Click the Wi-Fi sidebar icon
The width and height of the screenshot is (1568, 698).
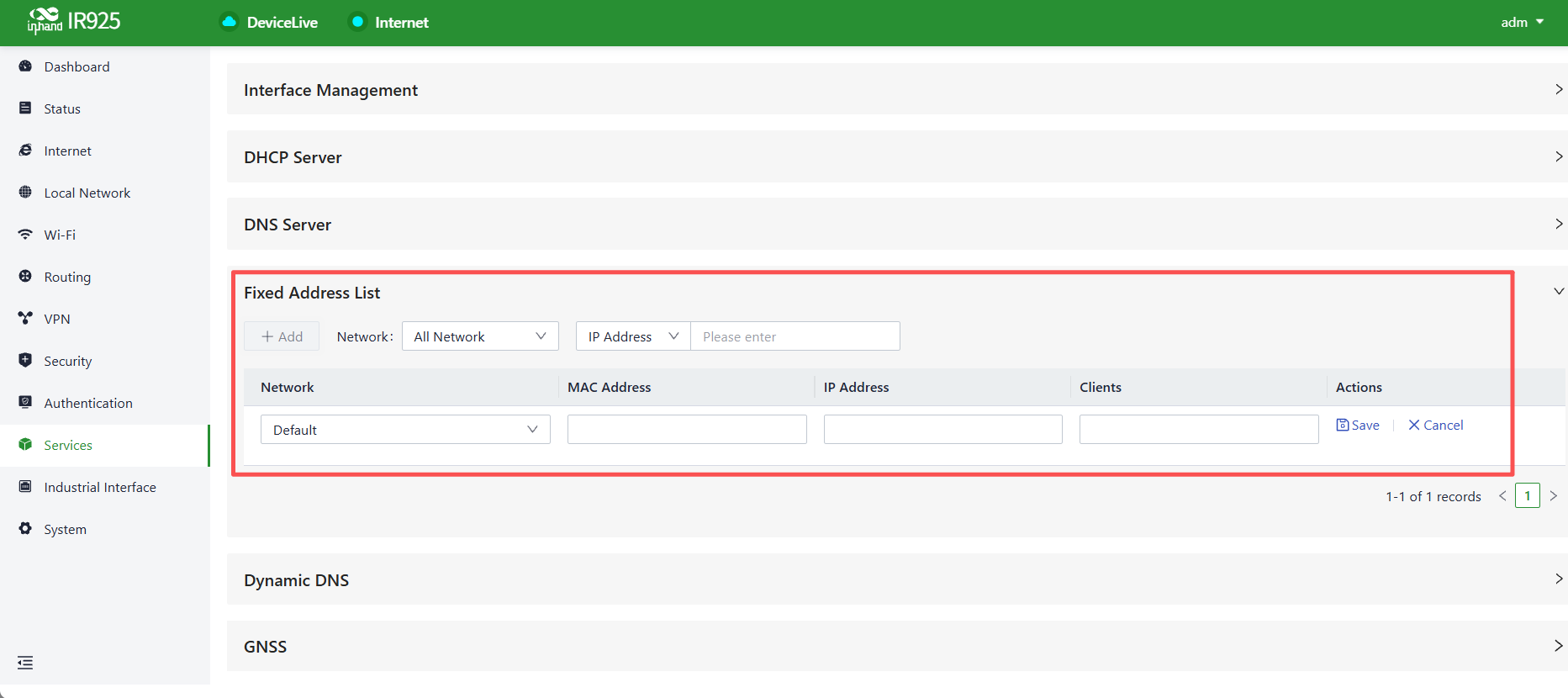25,235
